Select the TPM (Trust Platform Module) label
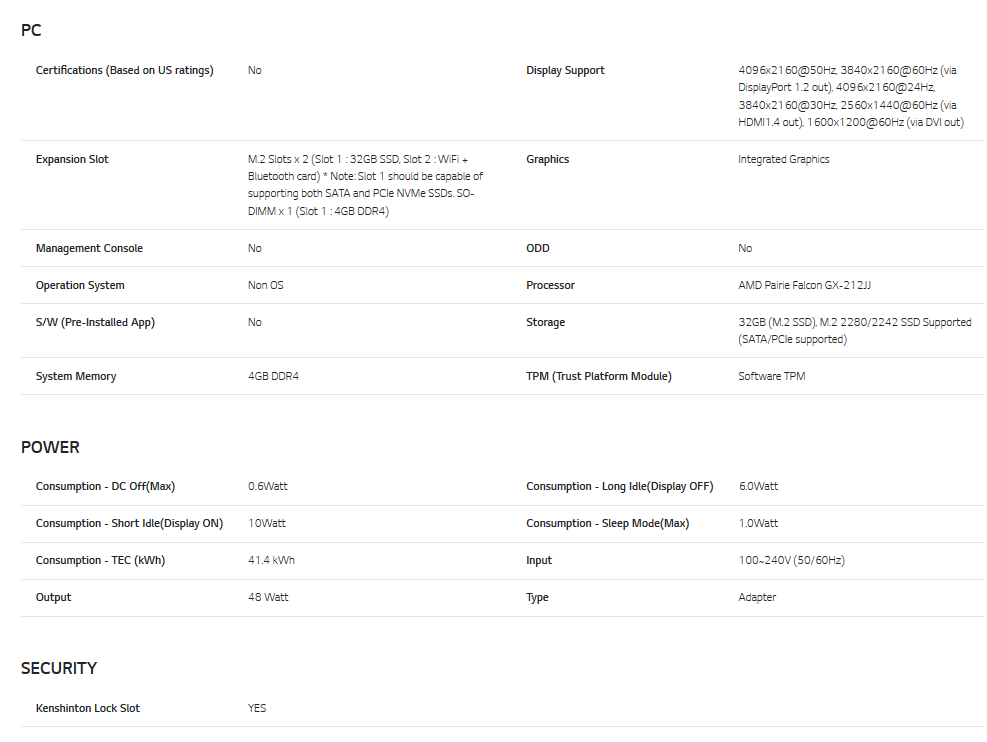The height and width of the screenshot is (742, 987). pos(598,377)
